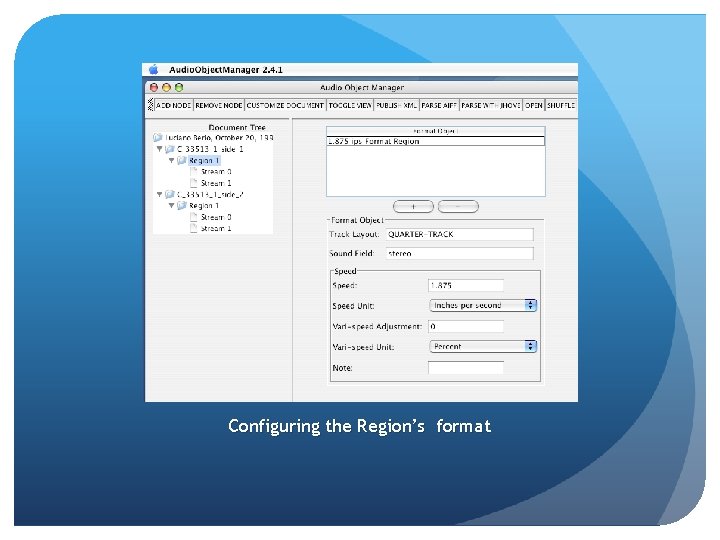Select Region 1 under C_33513_1_side_2
720x540 pixels.
click(204, 206)
